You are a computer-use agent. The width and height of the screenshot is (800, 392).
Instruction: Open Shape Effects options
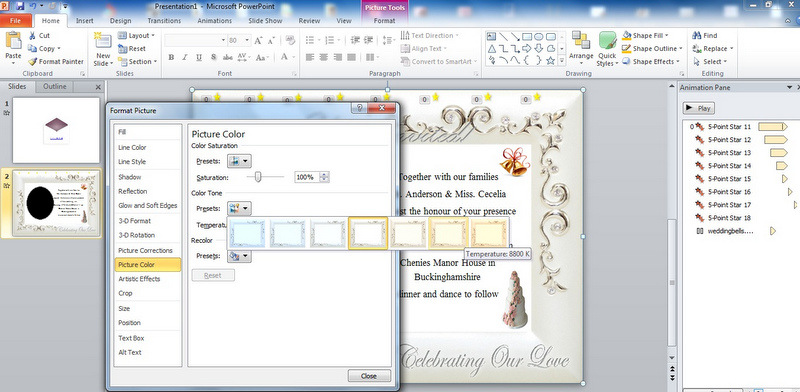(x=651, y=61)
